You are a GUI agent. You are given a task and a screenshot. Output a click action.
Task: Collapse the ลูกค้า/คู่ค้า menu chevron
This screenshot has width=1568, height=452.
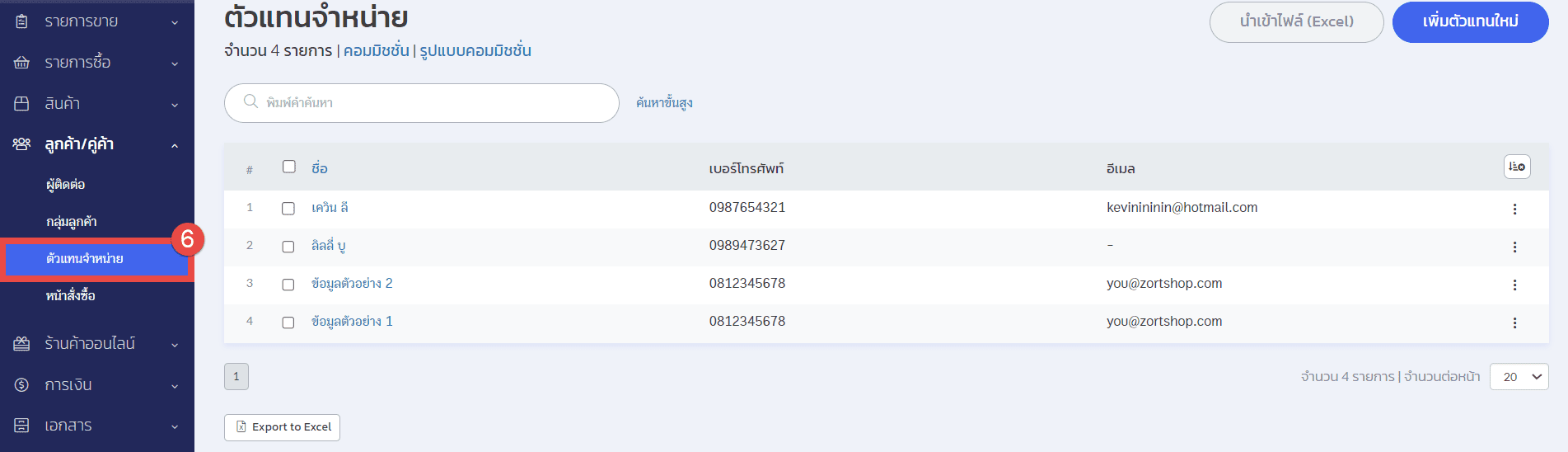175,146
